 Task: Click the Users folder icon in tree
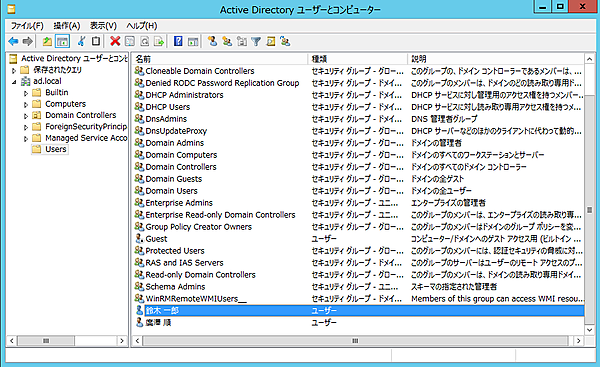click(37, 149)
